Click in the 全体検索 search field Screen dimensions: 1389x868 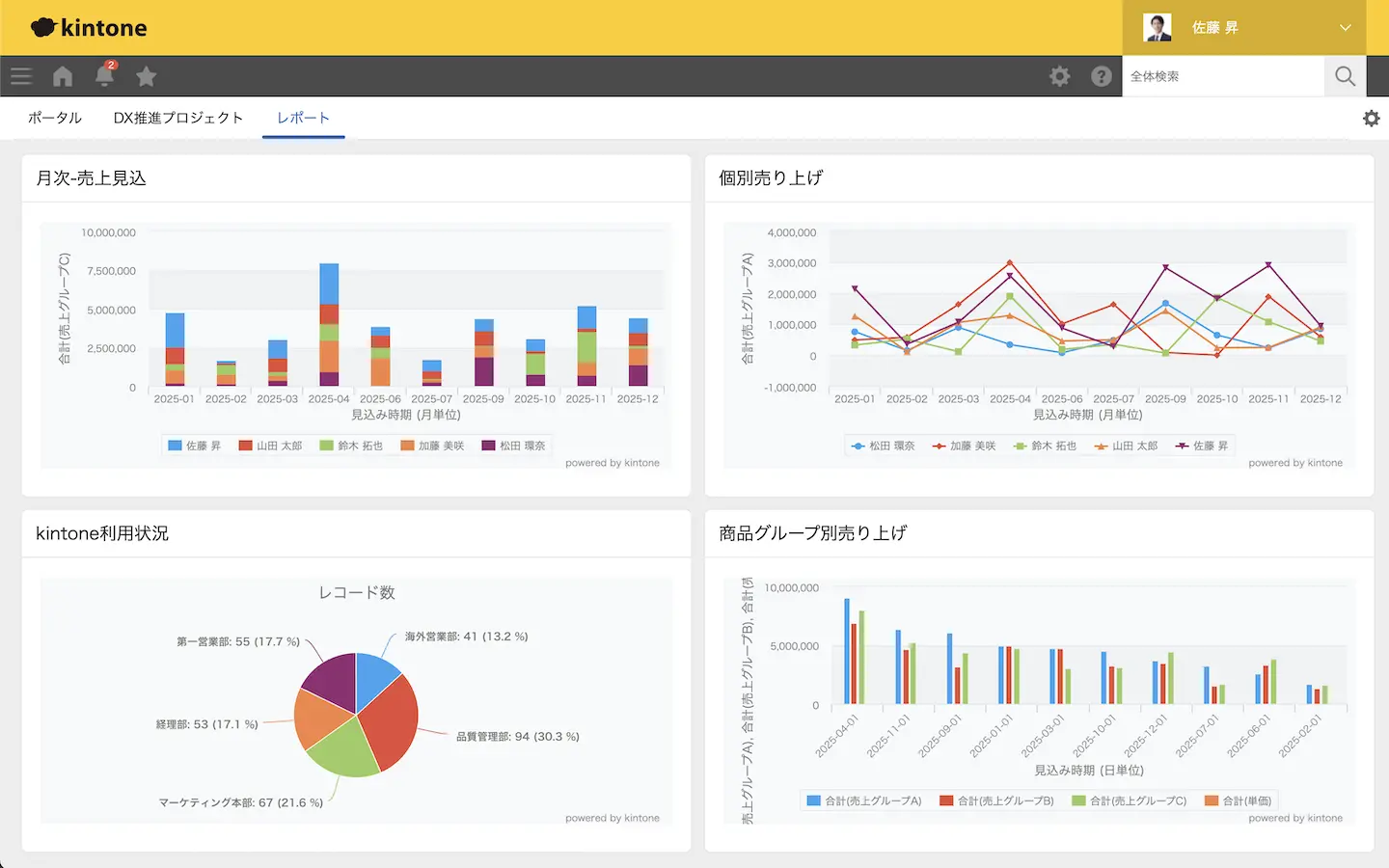[1221, 76]
